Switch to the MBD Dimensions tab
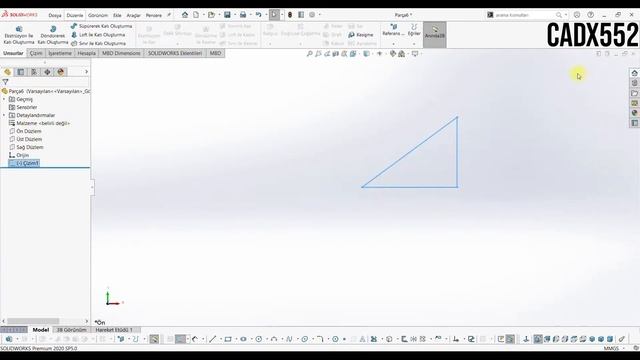The width and height of the screenshot is (640, 360). 121,53
